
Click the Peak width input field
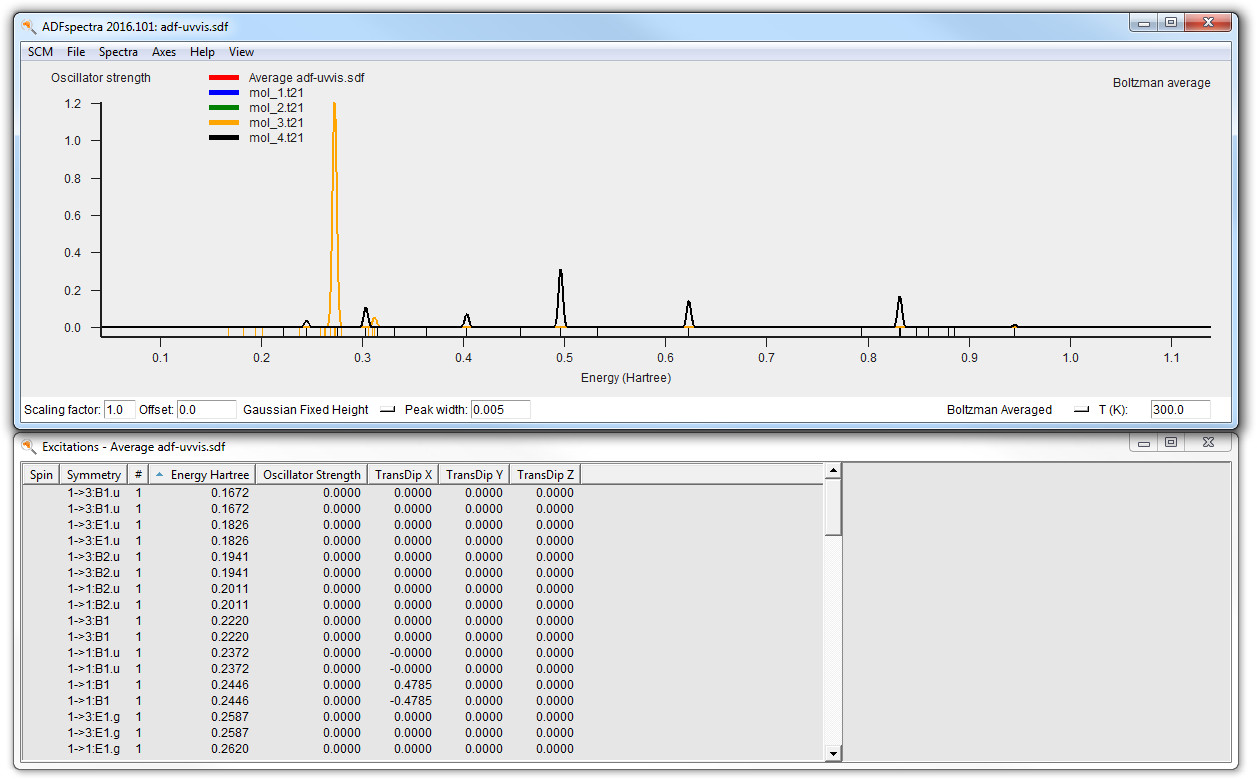click(500, 410)
